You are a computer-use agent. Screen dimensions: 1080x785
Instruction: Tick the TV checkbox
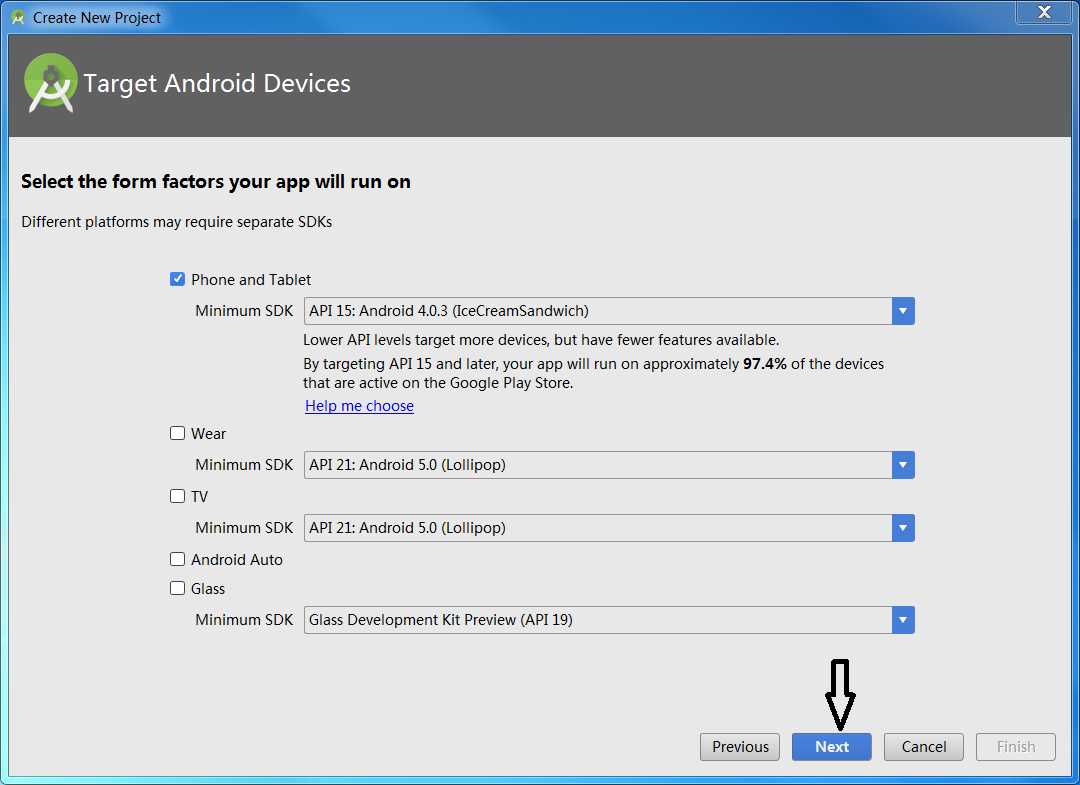[x=177, y=496]
